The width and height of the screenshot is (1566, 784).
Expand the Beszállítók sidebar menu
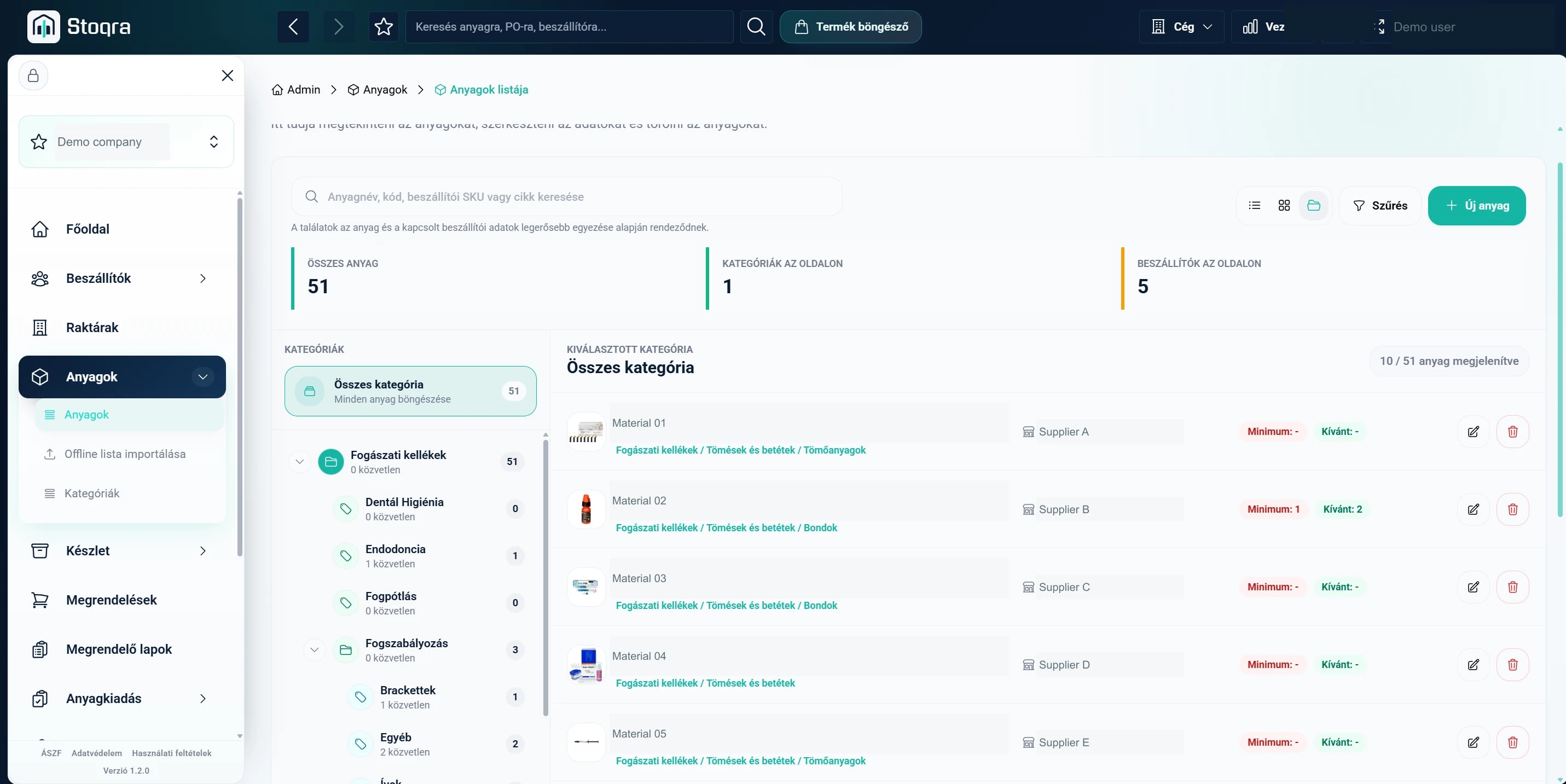click(202, 278)
